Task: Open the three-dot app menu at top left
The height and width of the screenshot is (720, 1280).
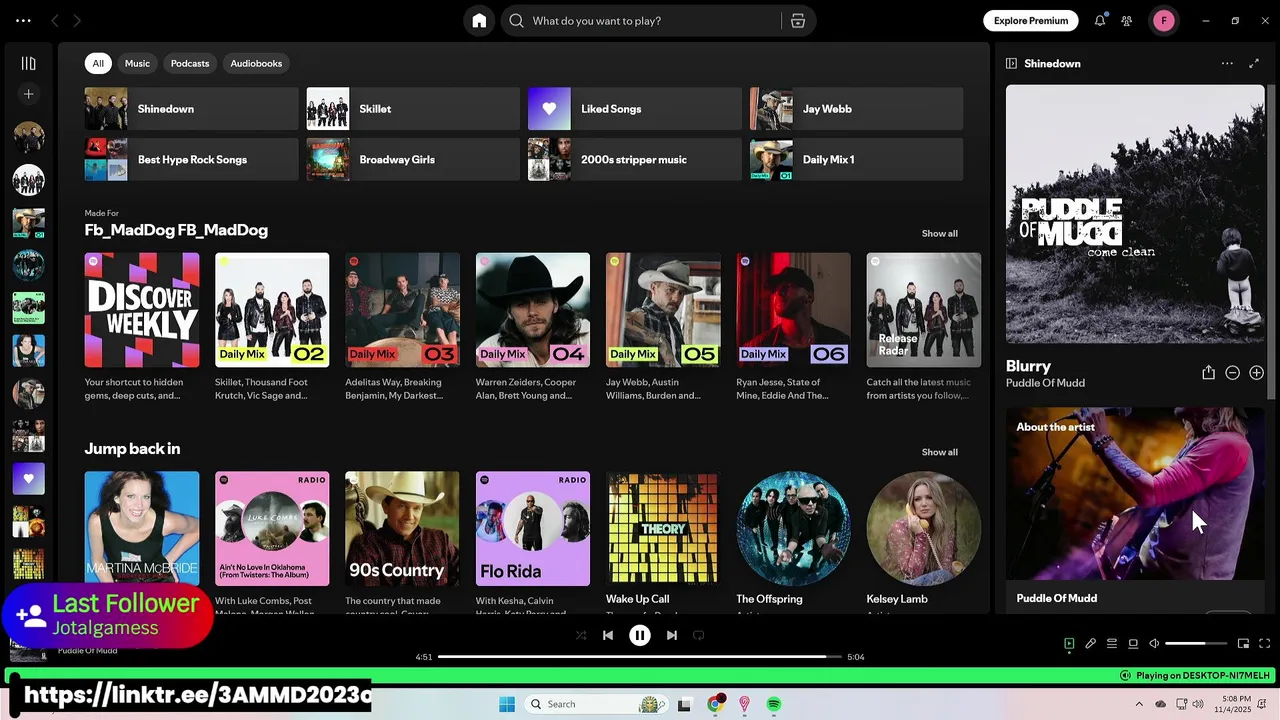Action: coord(23,21)
